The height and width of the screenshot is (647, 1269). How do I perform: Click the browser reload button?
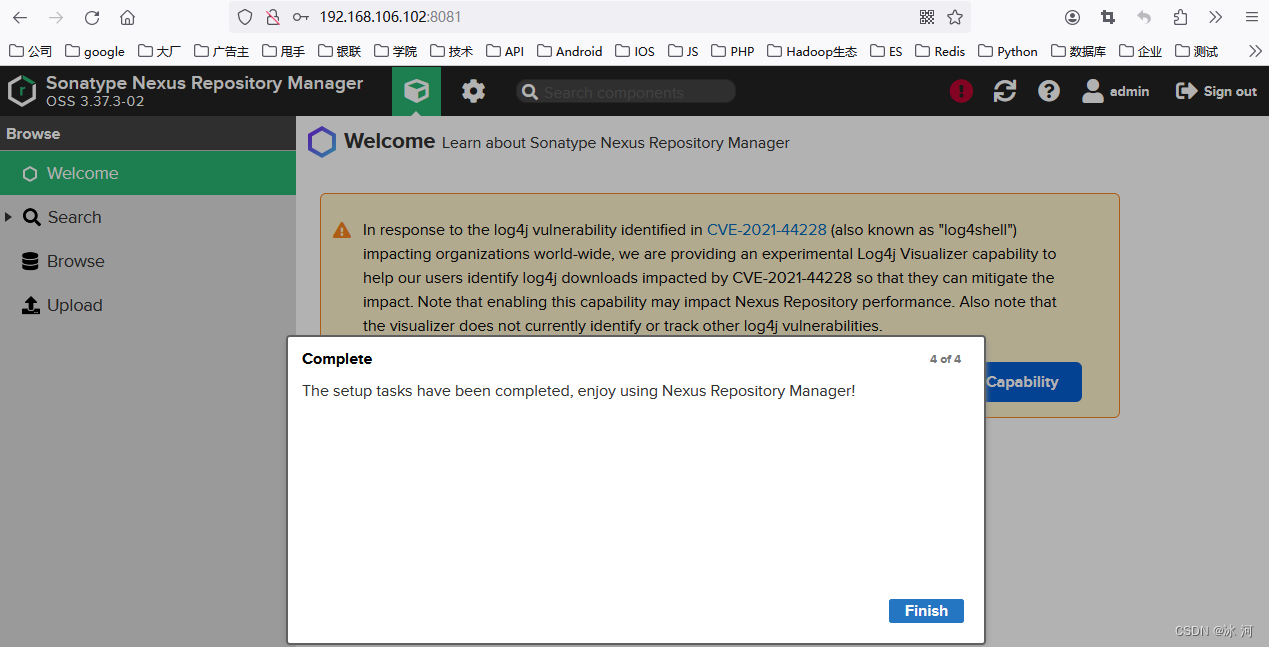92,17
